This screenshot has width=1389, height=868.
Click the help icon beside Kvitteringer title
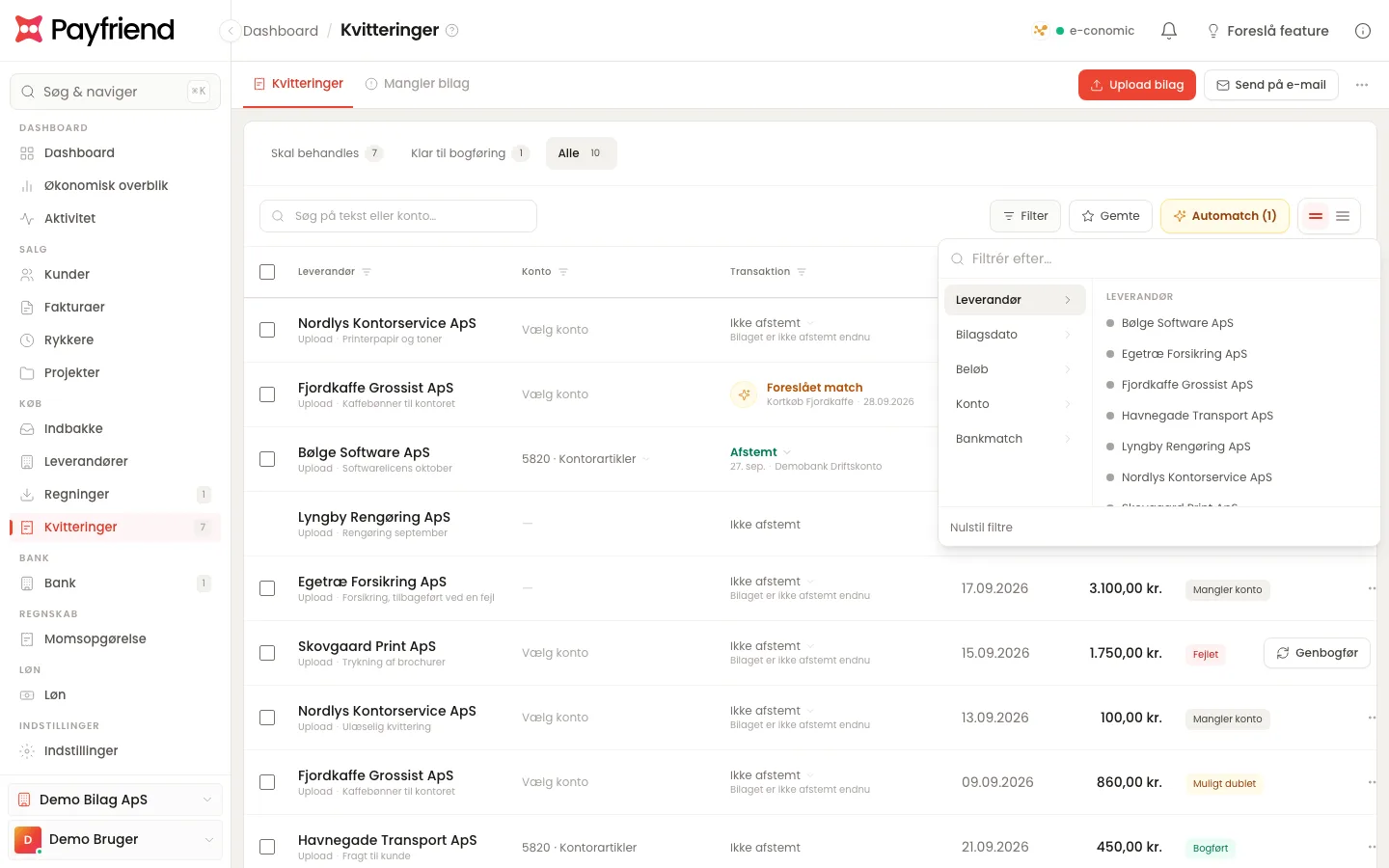[x=451, y=31]
